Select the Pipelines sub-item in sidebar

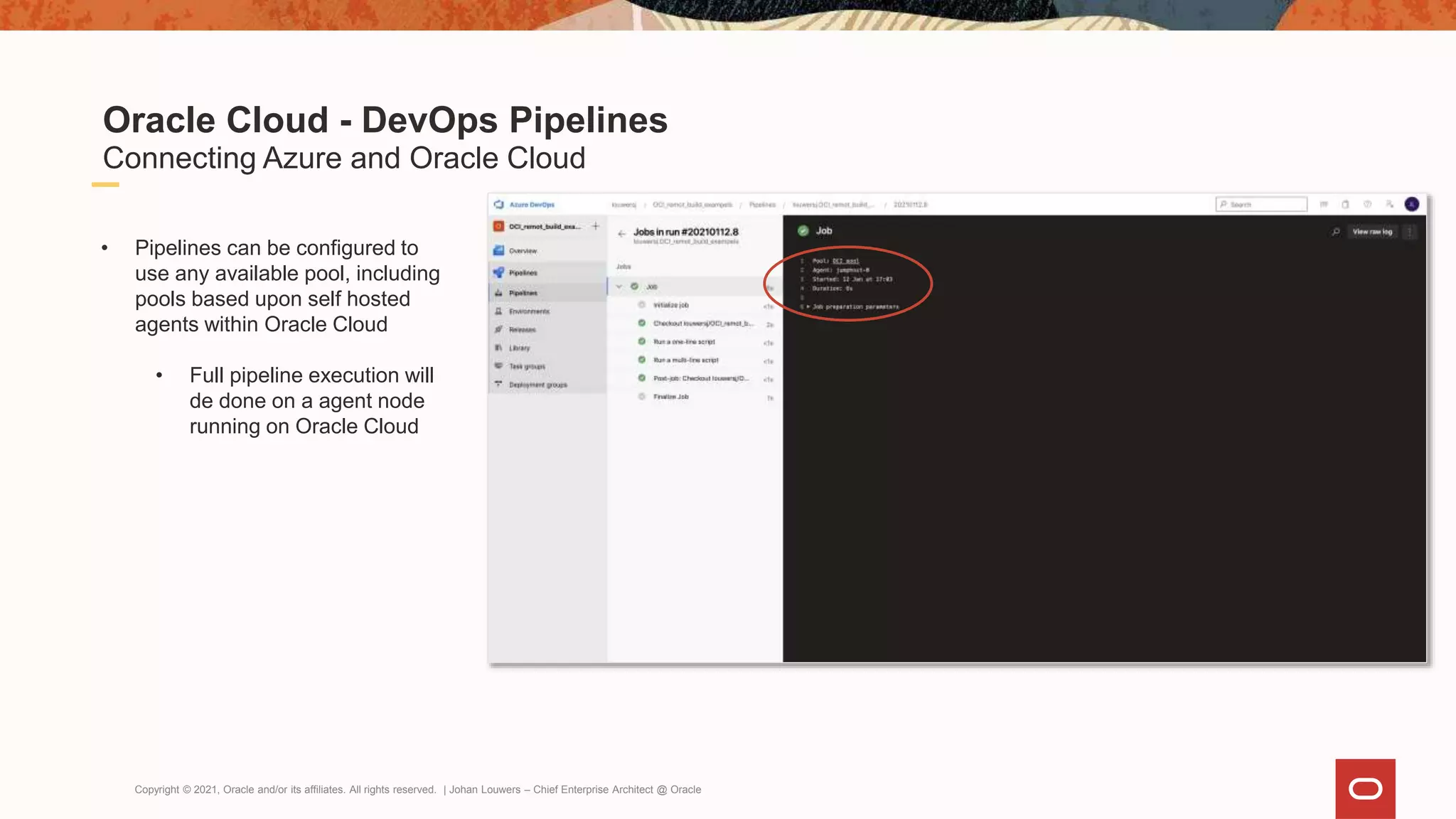pyautogui.click(x=547, y=293)
